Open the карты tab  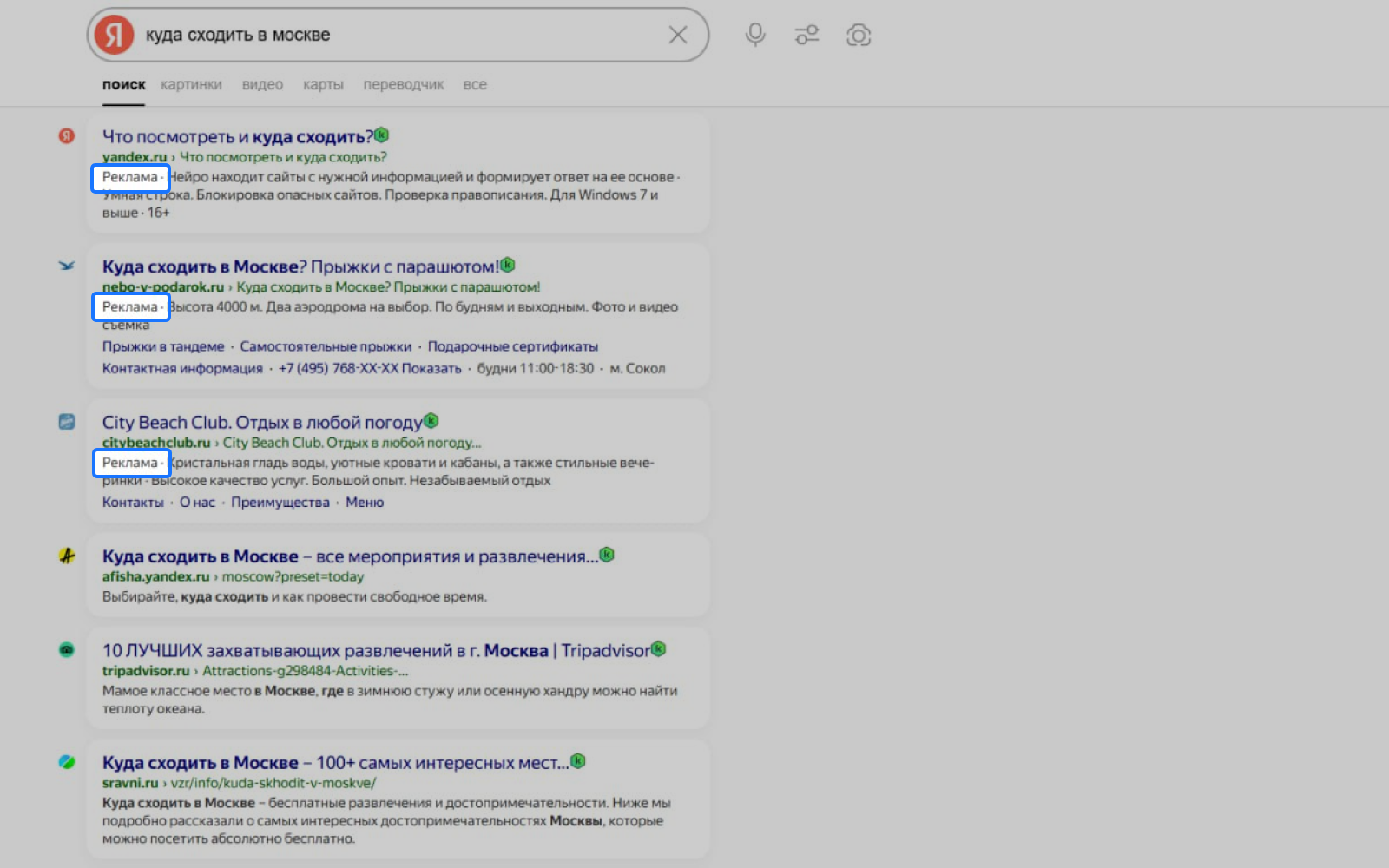323,84
